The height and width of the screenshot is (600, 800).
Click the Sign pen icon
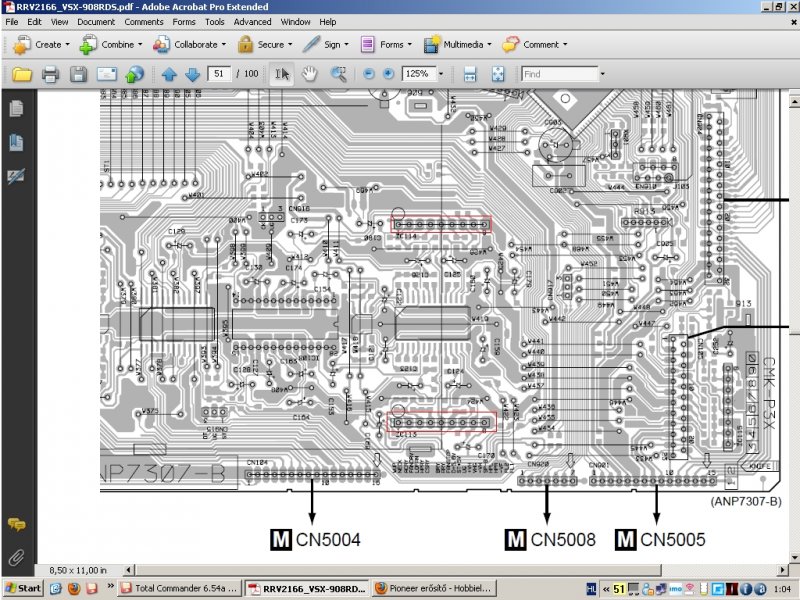coord(311,44)
